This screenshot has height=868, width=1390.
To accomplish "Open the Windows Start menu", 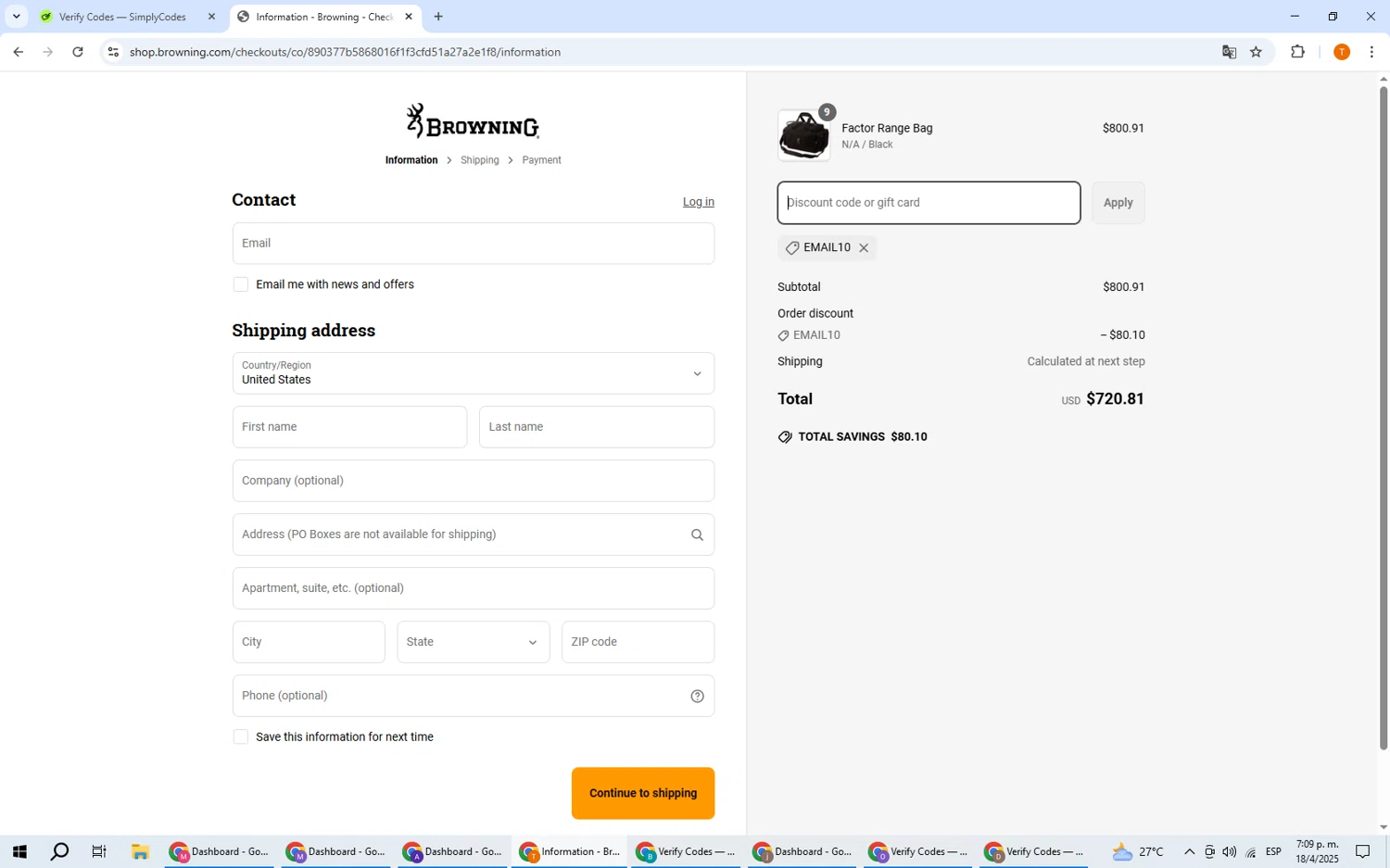I will click(x=19, y=852).
